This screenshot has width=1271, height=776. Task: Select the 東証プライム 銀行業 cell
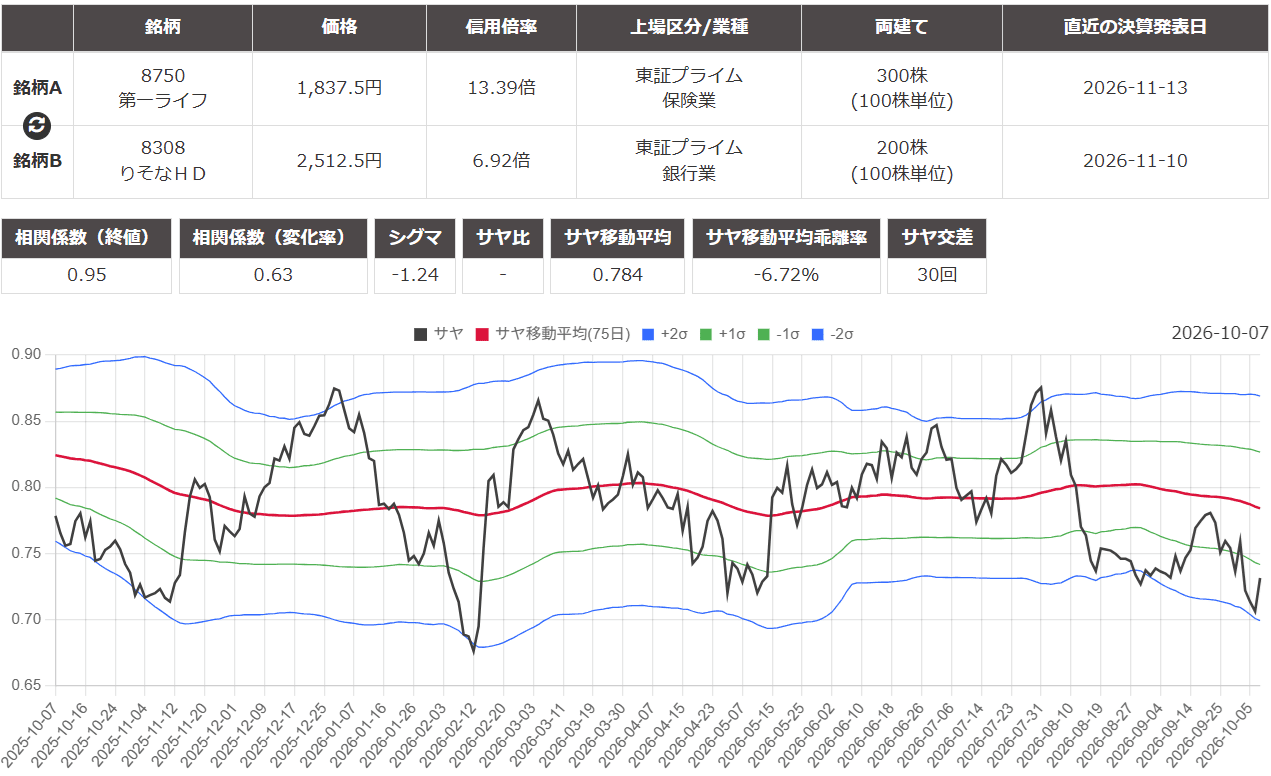[x=689, y=161]
